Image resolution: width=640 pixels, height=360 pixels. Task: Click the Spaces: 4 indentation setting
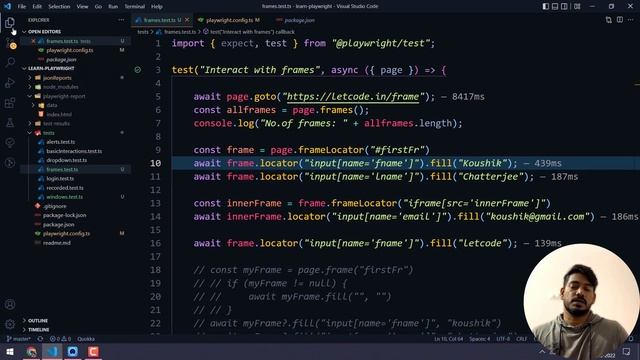pyautogui.click(x=479, y=339)
